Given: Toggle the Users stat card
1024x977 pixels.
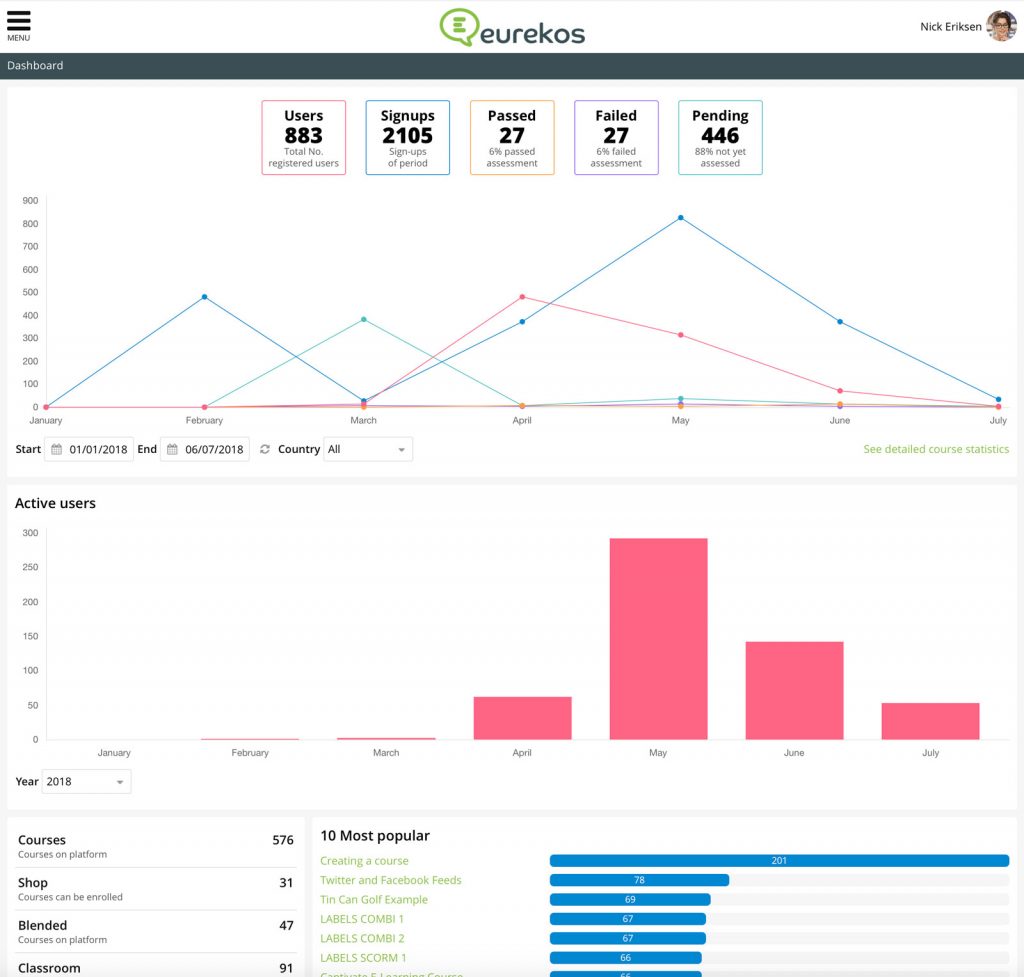Looking at the screenshot, I should 303,138.
